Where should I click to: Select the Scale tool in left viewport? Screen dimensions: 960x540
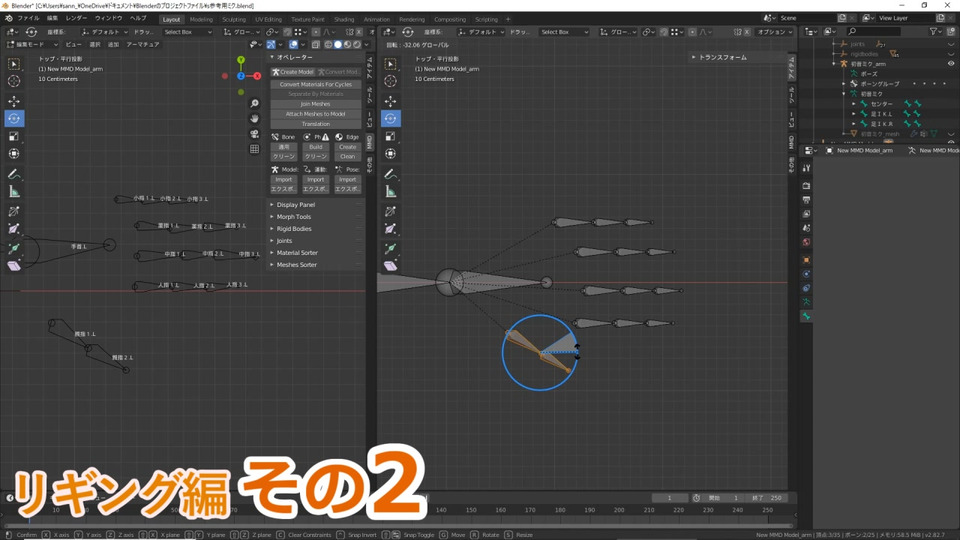pyautogui.click(x=13, y=136)
